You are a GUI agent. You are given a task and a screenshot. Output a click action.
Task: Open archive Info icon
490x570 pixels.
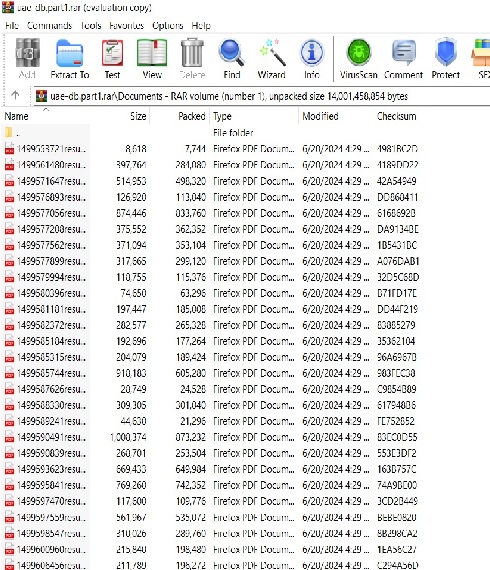pyautogui.click(x=312, y=53)
